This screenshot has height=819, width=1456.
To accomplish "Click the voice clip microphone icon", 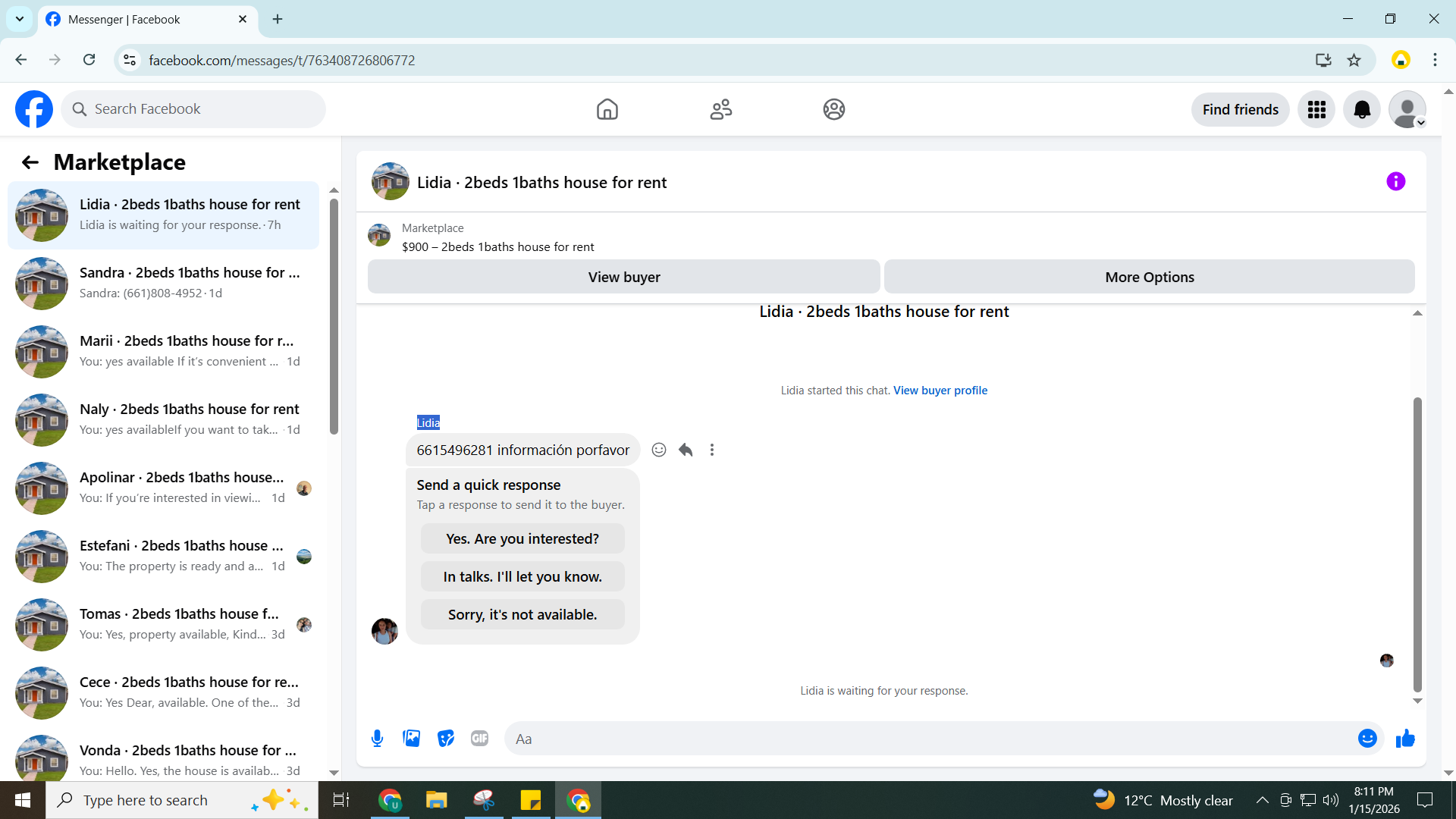I will pyautogui.click(x=377, y=739).
